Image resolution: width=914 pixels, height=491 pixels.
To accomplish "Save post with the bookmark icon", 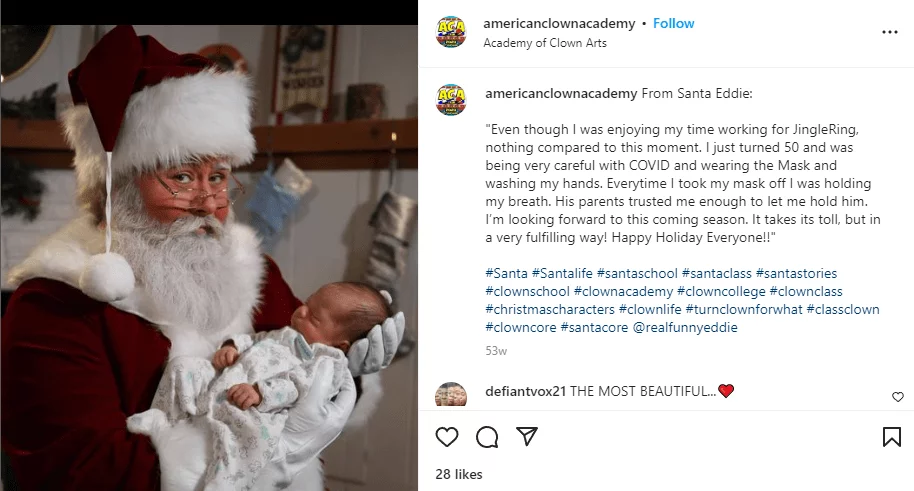I will (891, 437).
